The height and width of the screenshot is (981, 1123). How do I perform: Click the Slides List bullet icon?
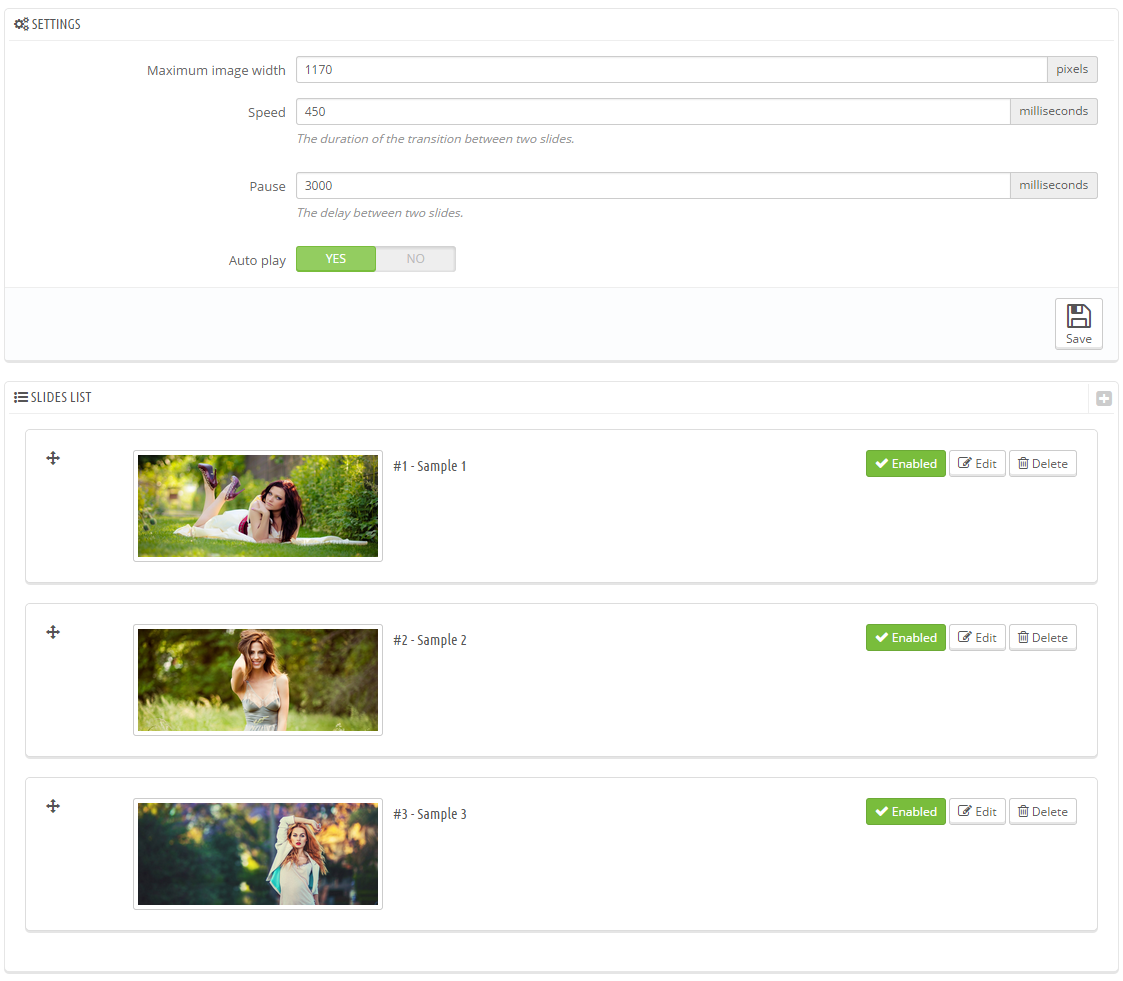21,397
